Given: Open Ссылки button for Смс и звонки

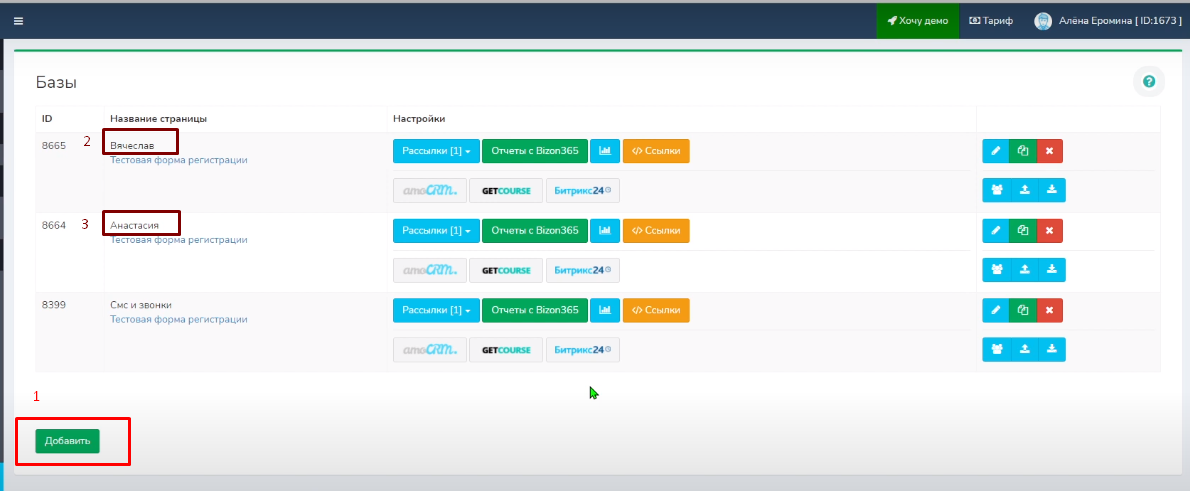Looking at the screenshot, I should pos(656,311).
